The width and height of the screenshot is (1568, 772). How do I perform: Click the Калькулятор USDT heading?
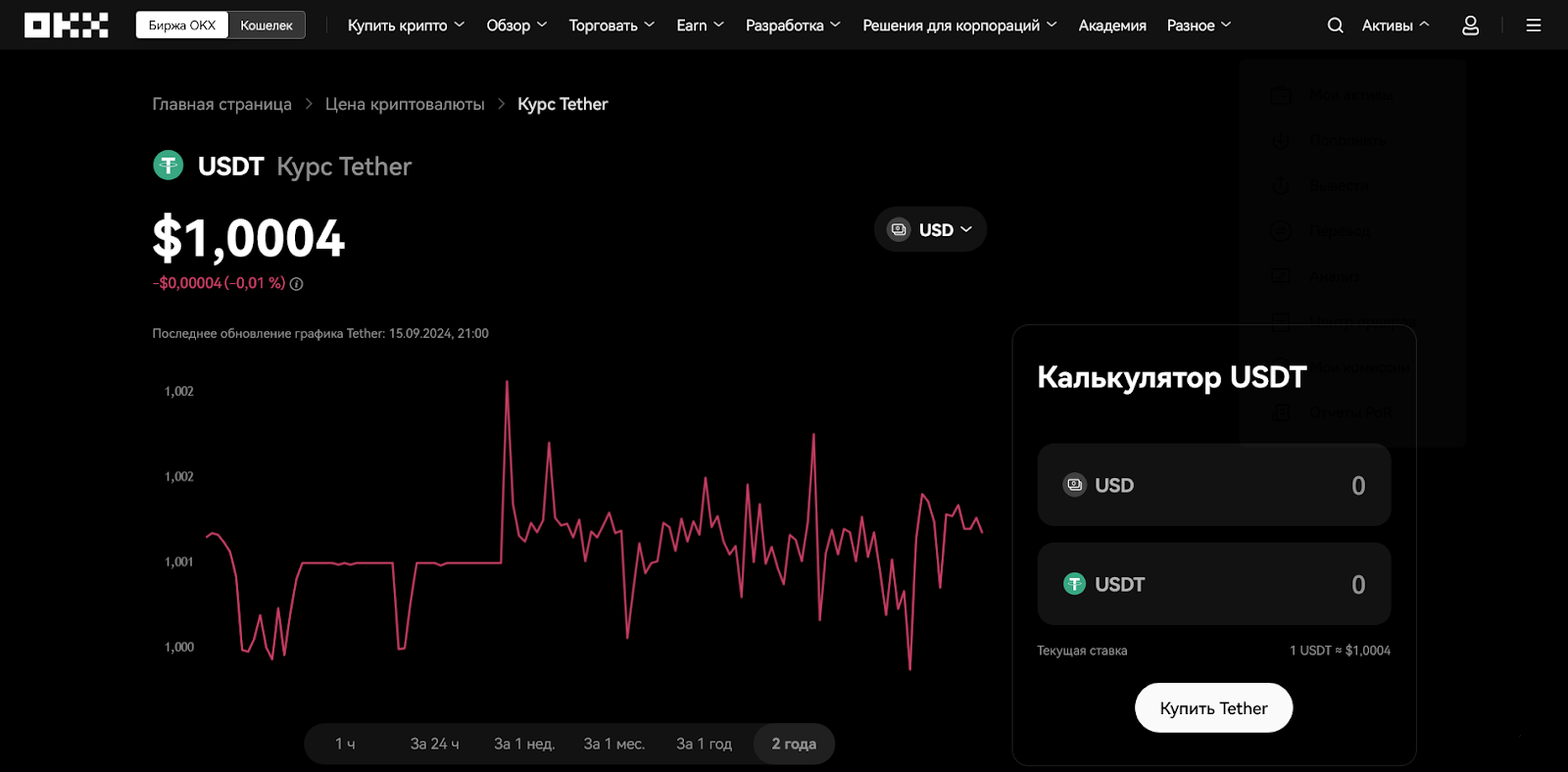pos(1172,377)
